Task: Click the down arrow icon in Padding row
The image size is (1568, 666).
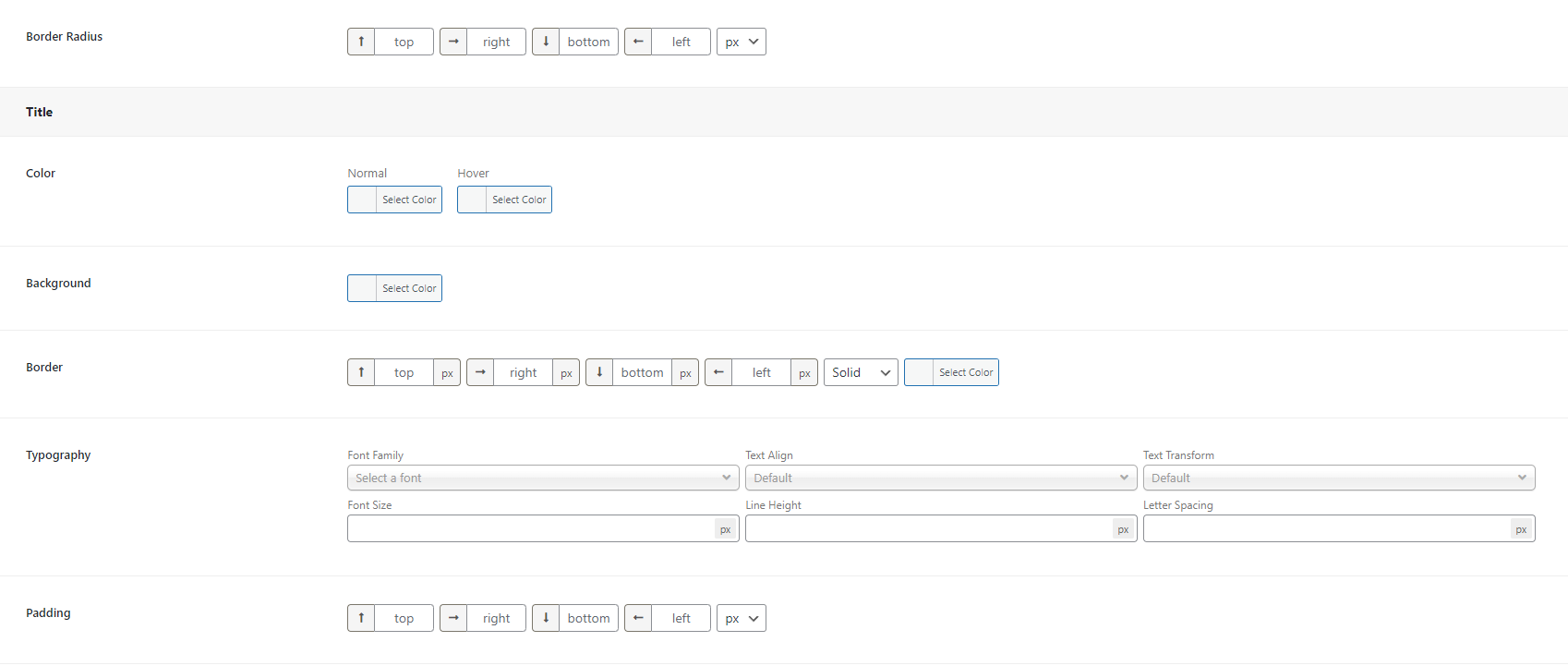Action: coord(546,618)
